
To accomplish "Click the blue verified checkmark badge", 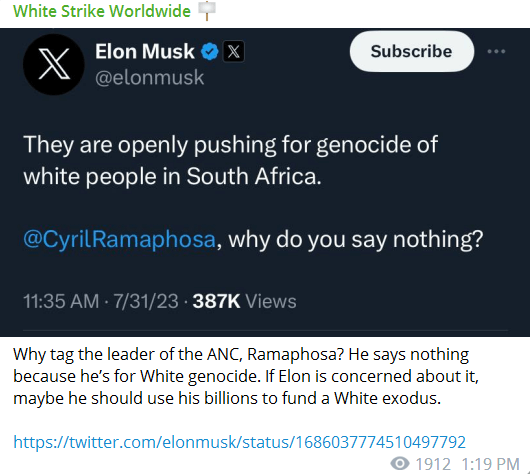I will pos(210,51).
